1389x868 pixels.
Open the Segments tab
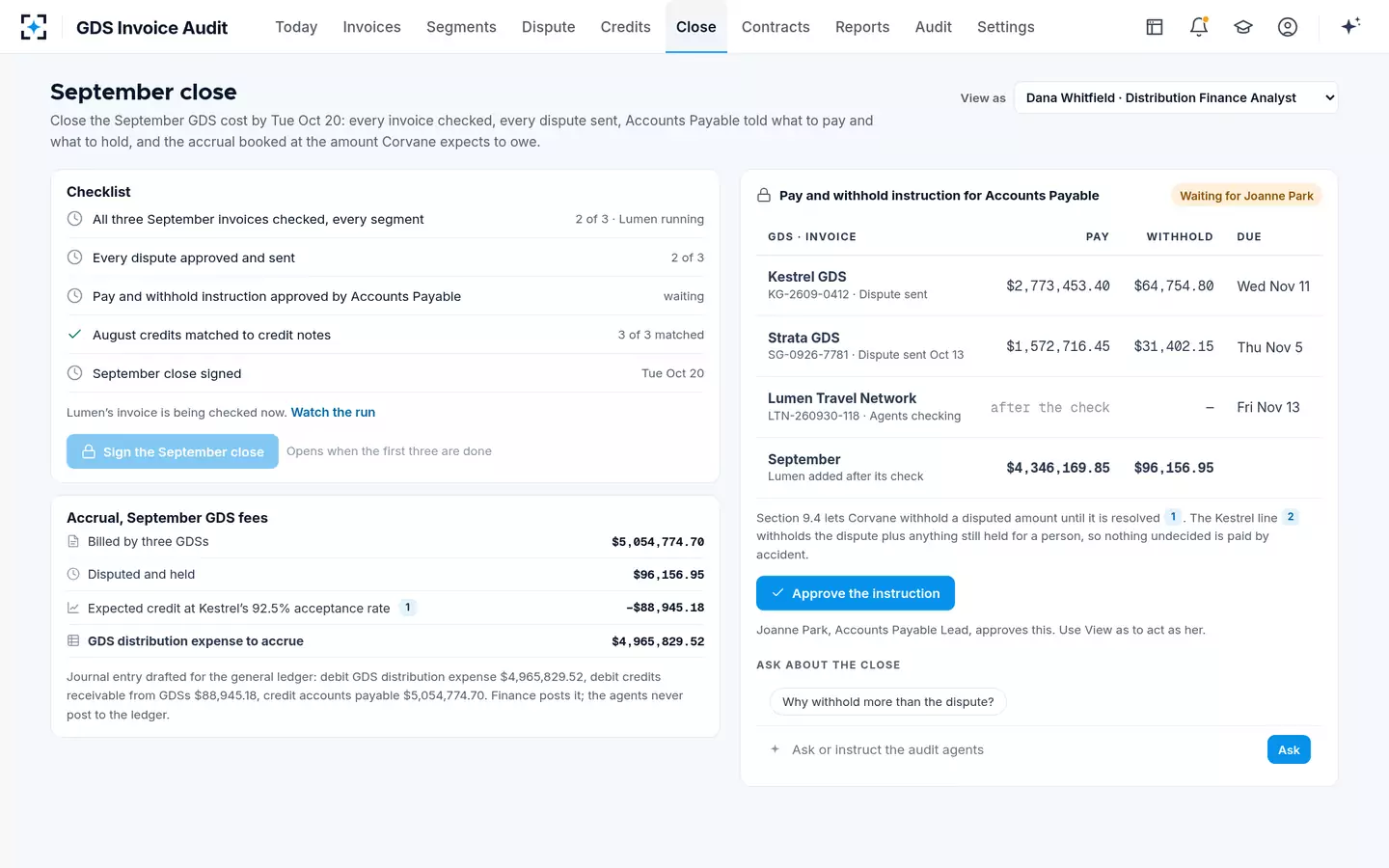click(x=461, y=27)
